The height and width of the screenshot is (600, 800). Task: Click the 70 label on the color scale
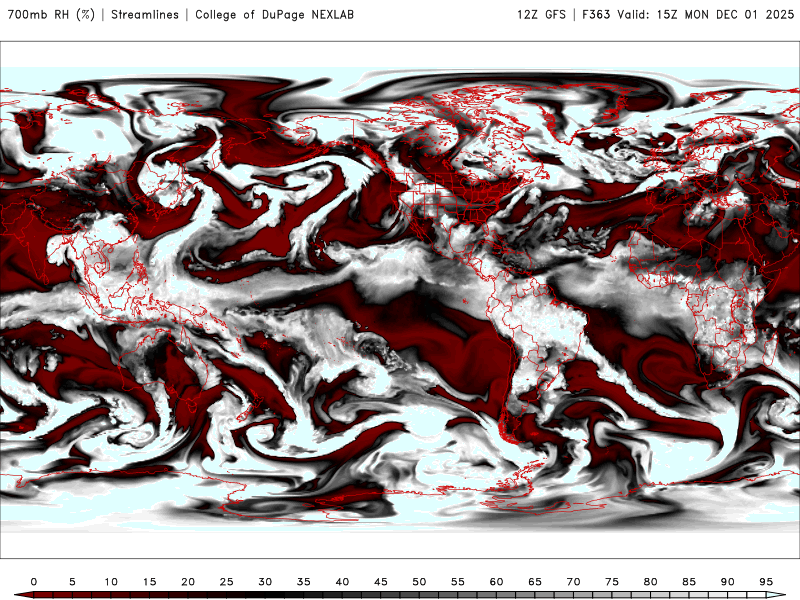pyautogui.click(x=573, y=582)
